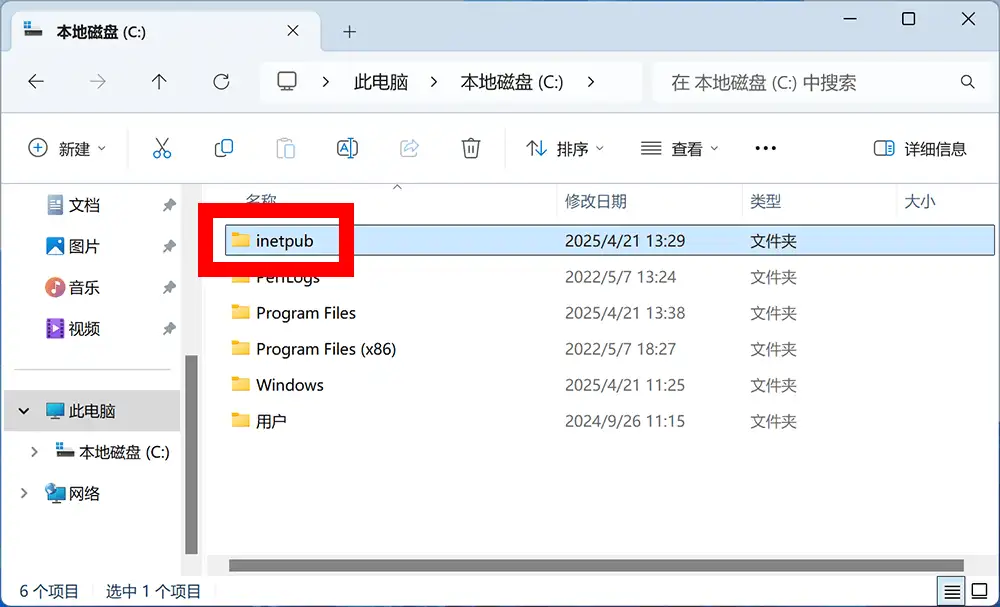Sort by the 修改日期 column header
Viewport: 1000px width, 607px height.
pos(596,201)
